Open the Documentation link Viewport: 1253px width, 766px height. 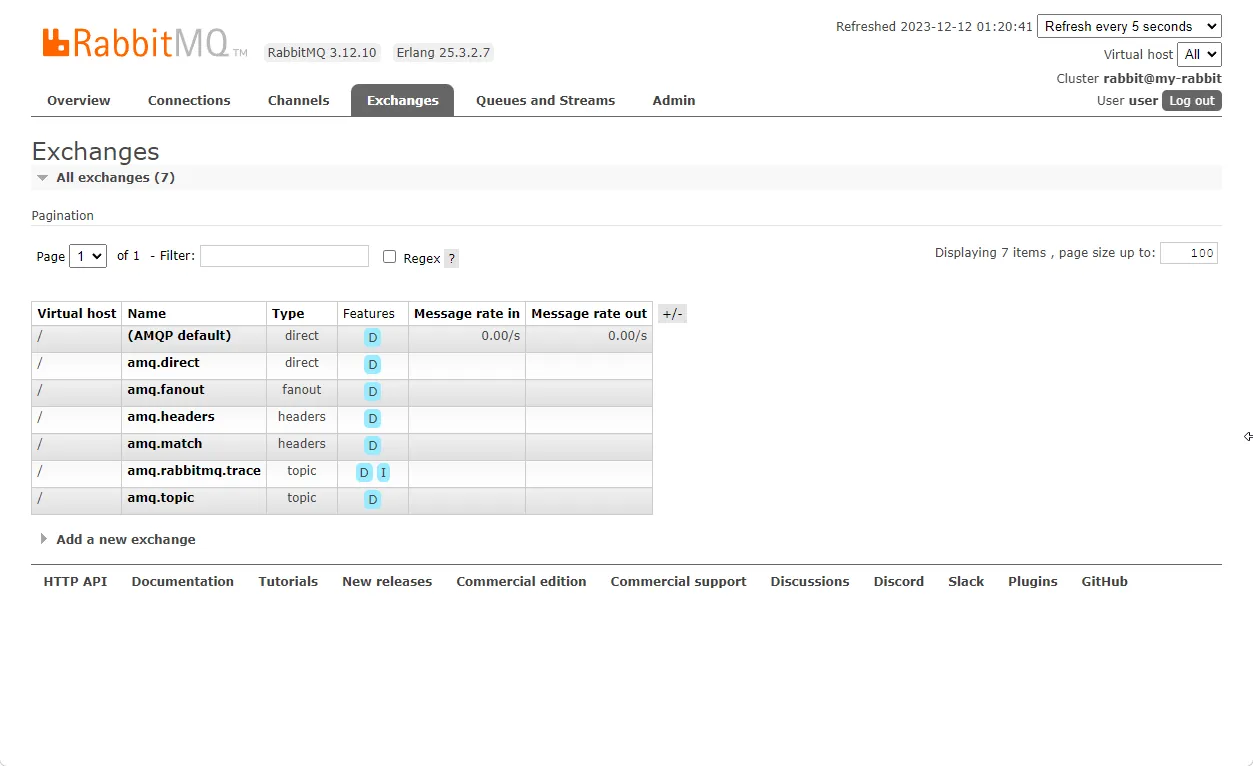coord(182,581)
